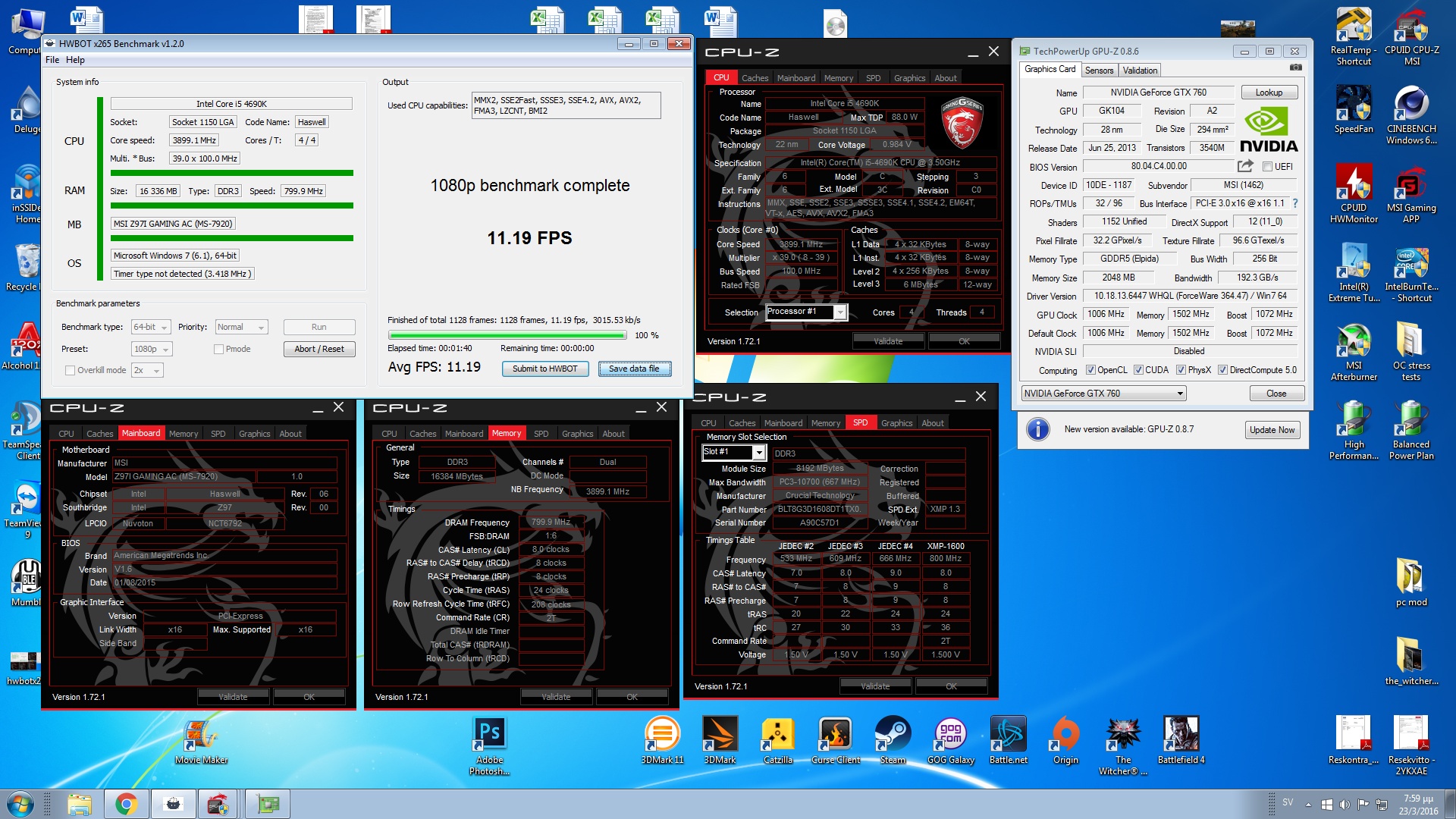Launch Battlefield 4 desktop icon
Image resolution: width=1456 pixels, height=819 pixels.
coord(1181,739)
